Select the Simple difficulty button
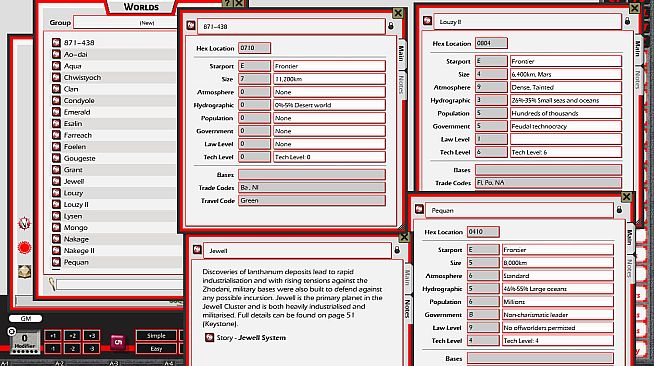 click(x=156, y=336)
